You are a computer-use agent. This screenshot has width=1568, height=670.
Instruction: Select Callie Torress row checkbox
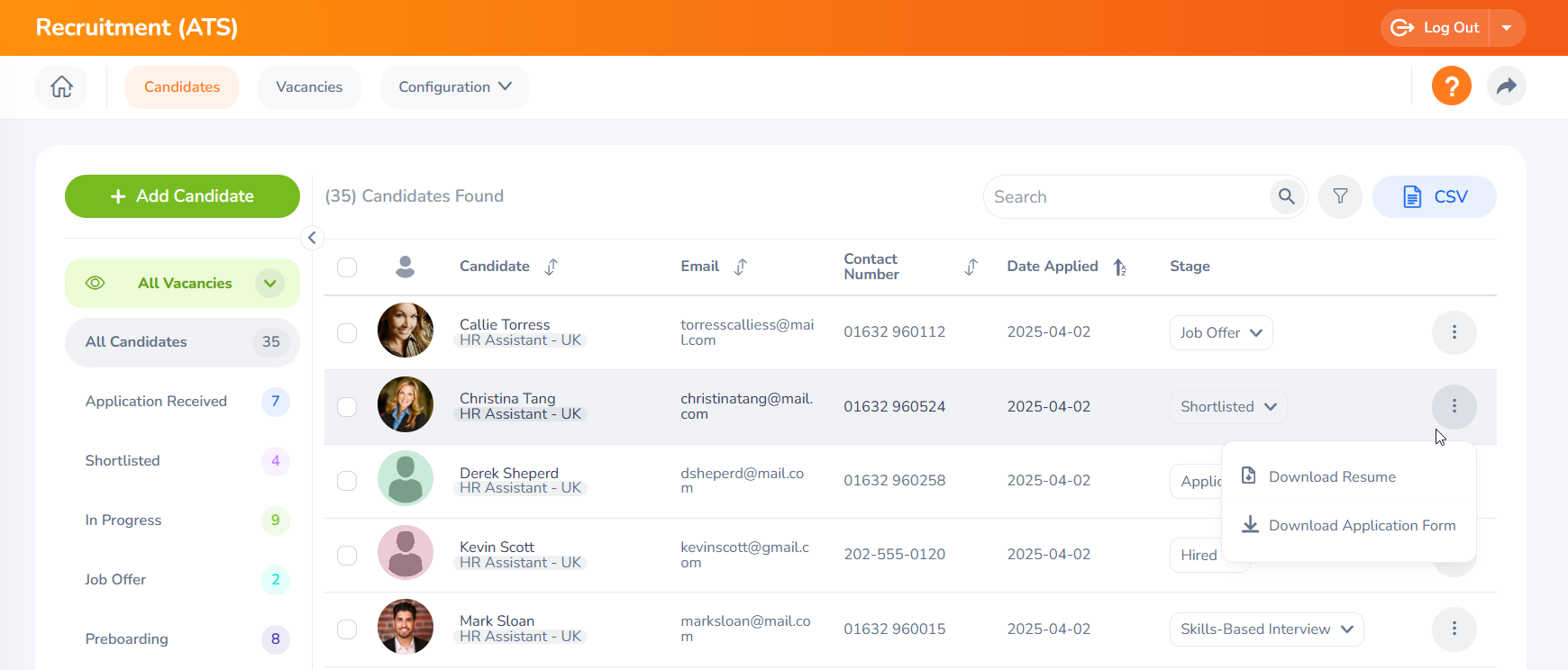(x=347, y=333)
